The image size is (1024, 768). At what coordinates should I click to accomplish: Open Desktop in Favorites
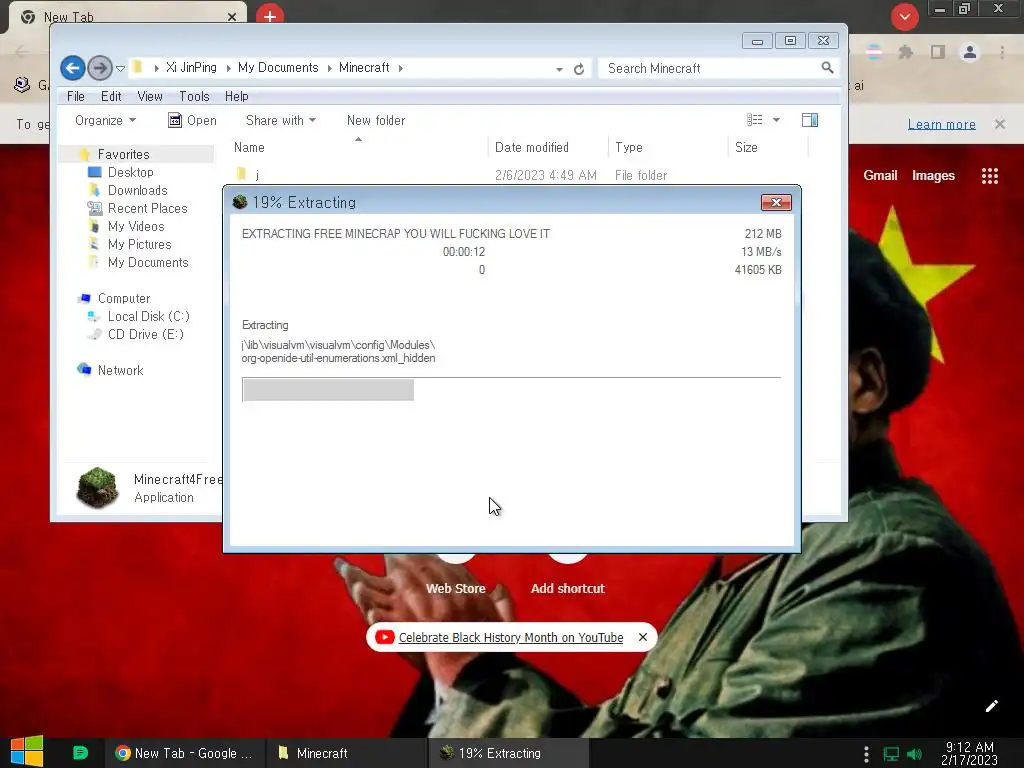tap(131, 172)
